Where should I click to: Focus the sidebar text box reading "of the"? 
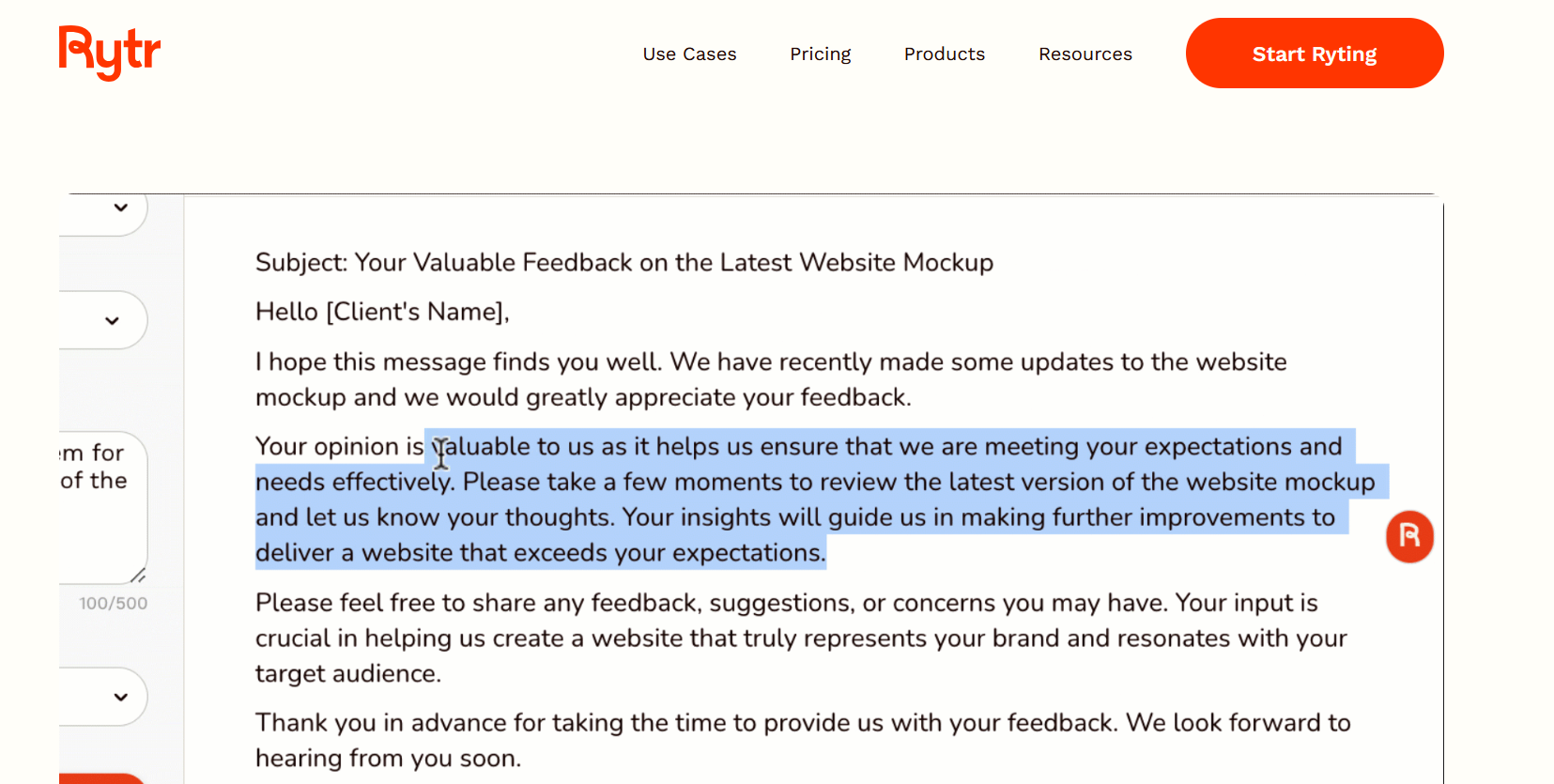pos(99,507)
